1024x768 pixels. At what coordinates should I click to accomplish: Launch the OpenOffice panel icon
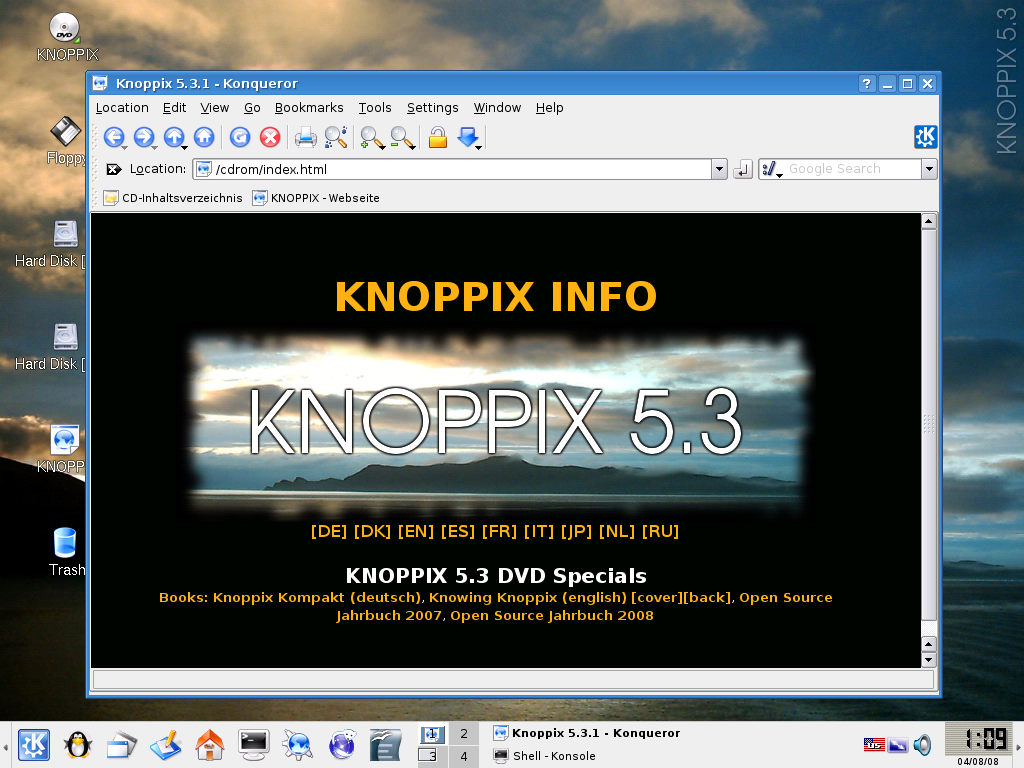pos(385,744)
